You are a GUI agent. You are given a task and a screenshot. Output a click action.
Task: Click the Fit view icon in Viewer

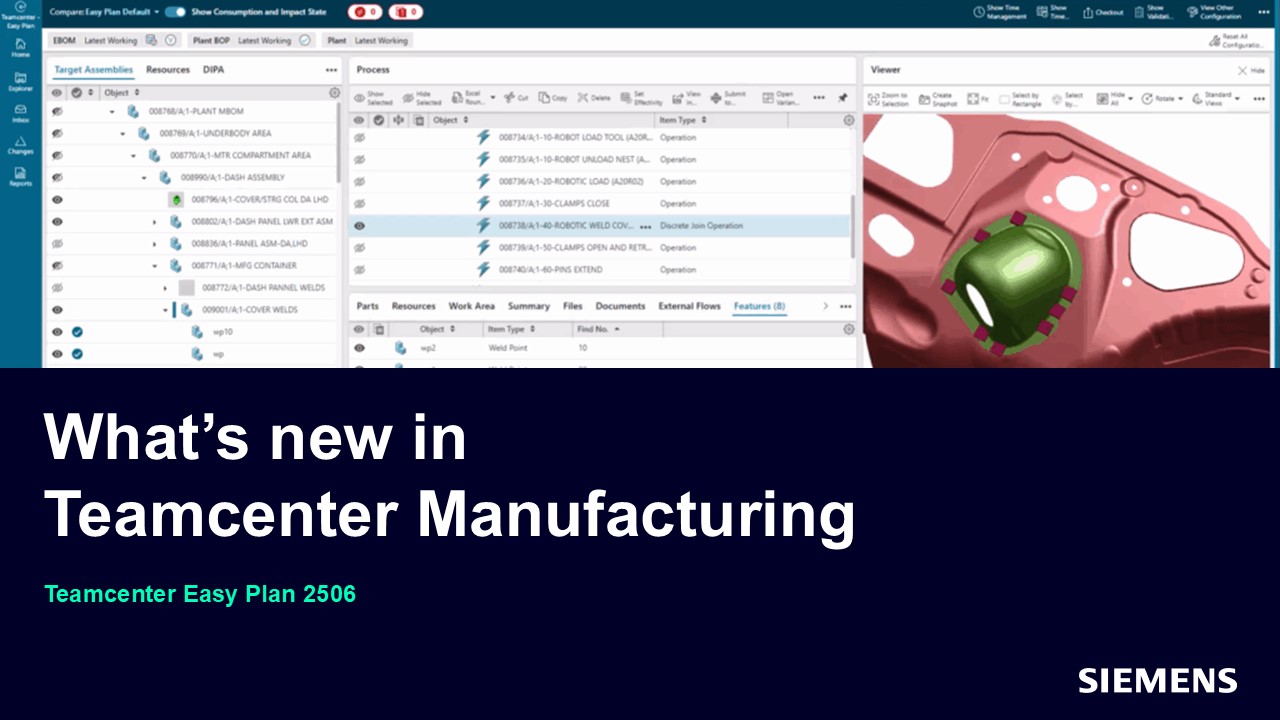[x=977, y=98]
